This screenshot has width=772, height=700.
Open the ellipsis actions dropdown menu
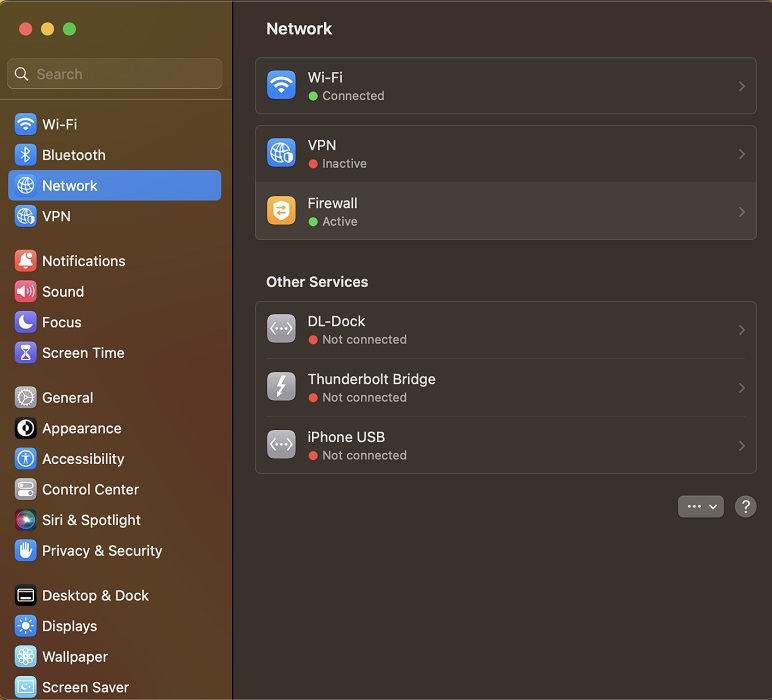pyautogui.click(x=701, y=507)
